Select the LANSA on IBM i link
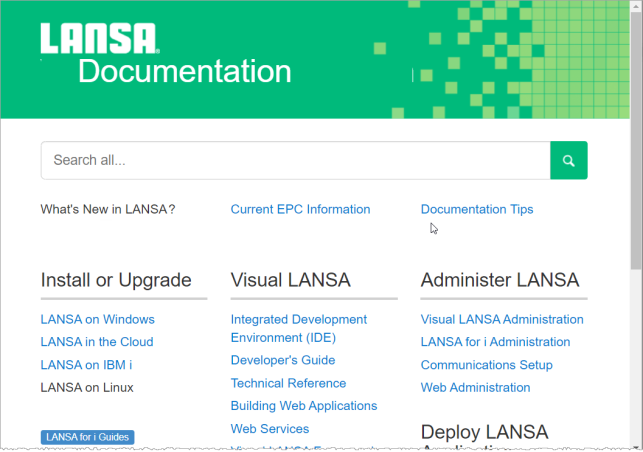The width and height of the screenshot is (643, 452). coord(86,365)
